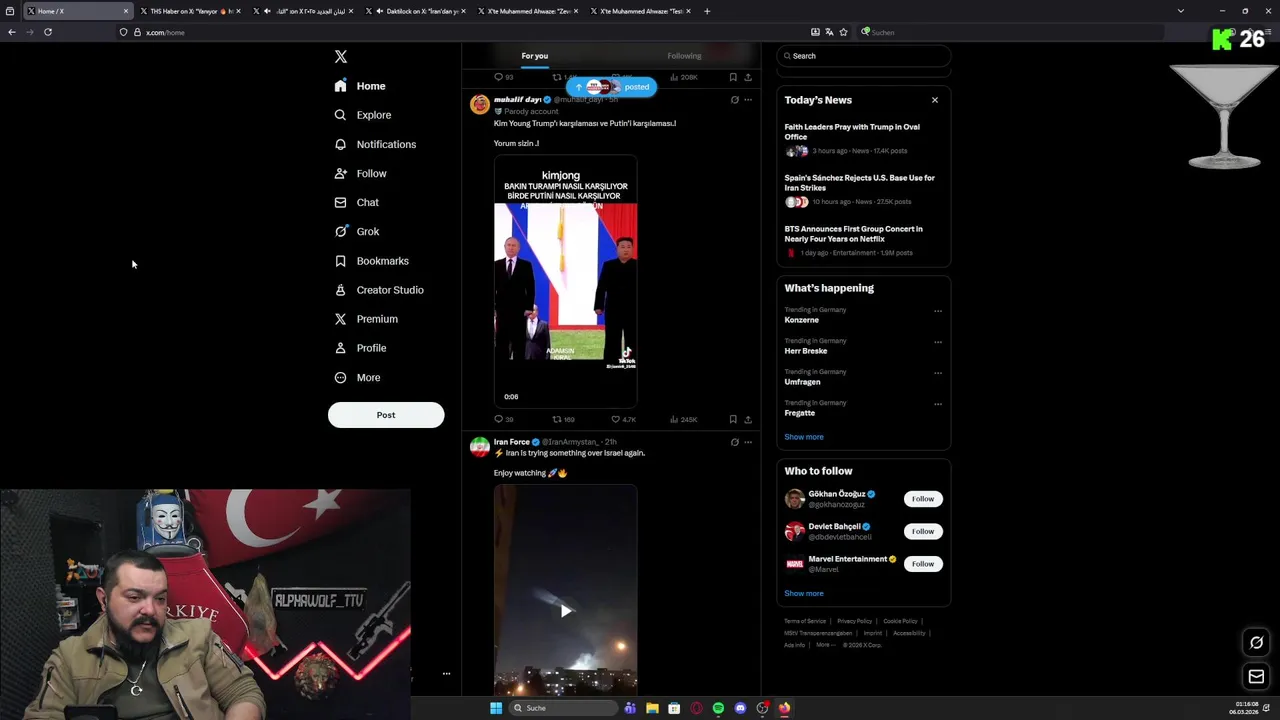This screenshot has width=1280, height=720.
Task: Open more menu on muhalif dayı post
Action: (x=748, y=100)
